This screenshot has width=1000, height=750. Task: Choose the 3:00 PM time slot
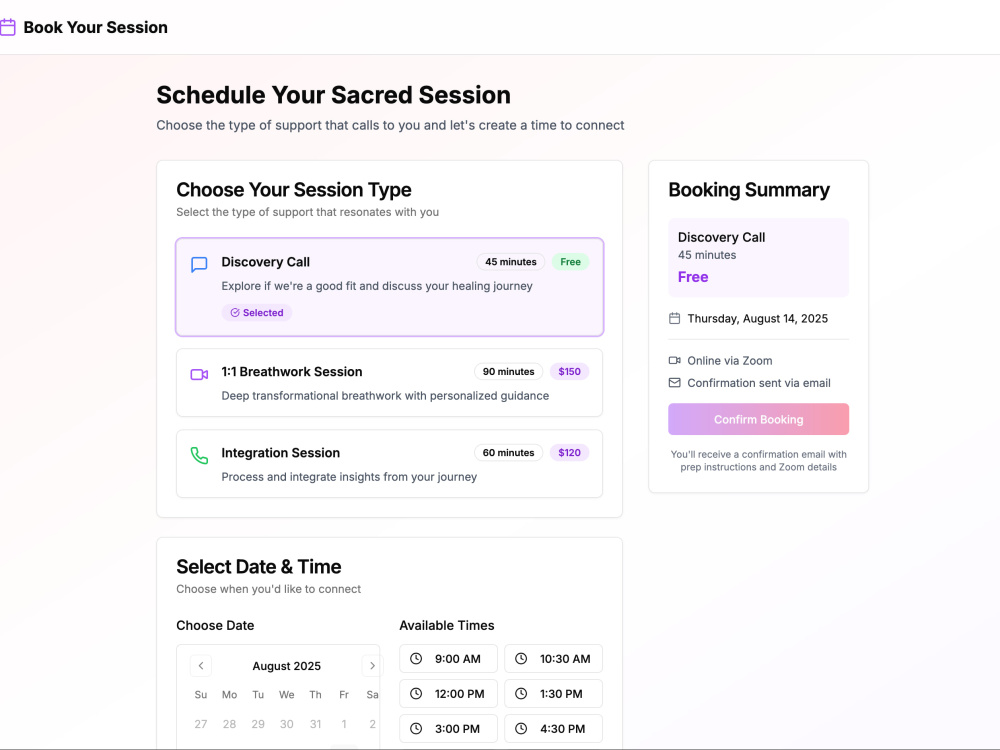[448, 728]
